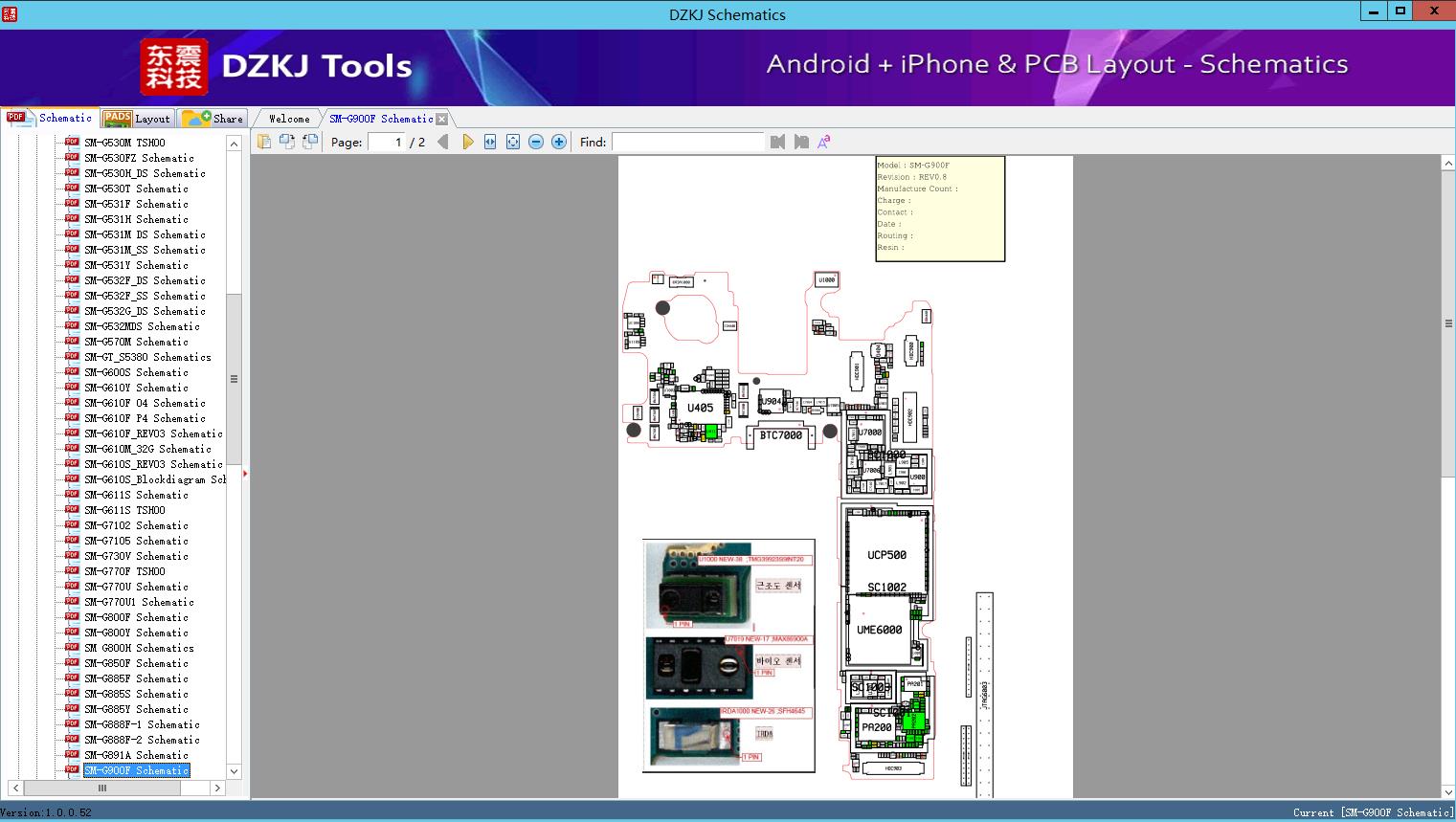Close the SM-G900F Schematic tab
Viewport: 1456px width, 822px height.
coord(441,119)
